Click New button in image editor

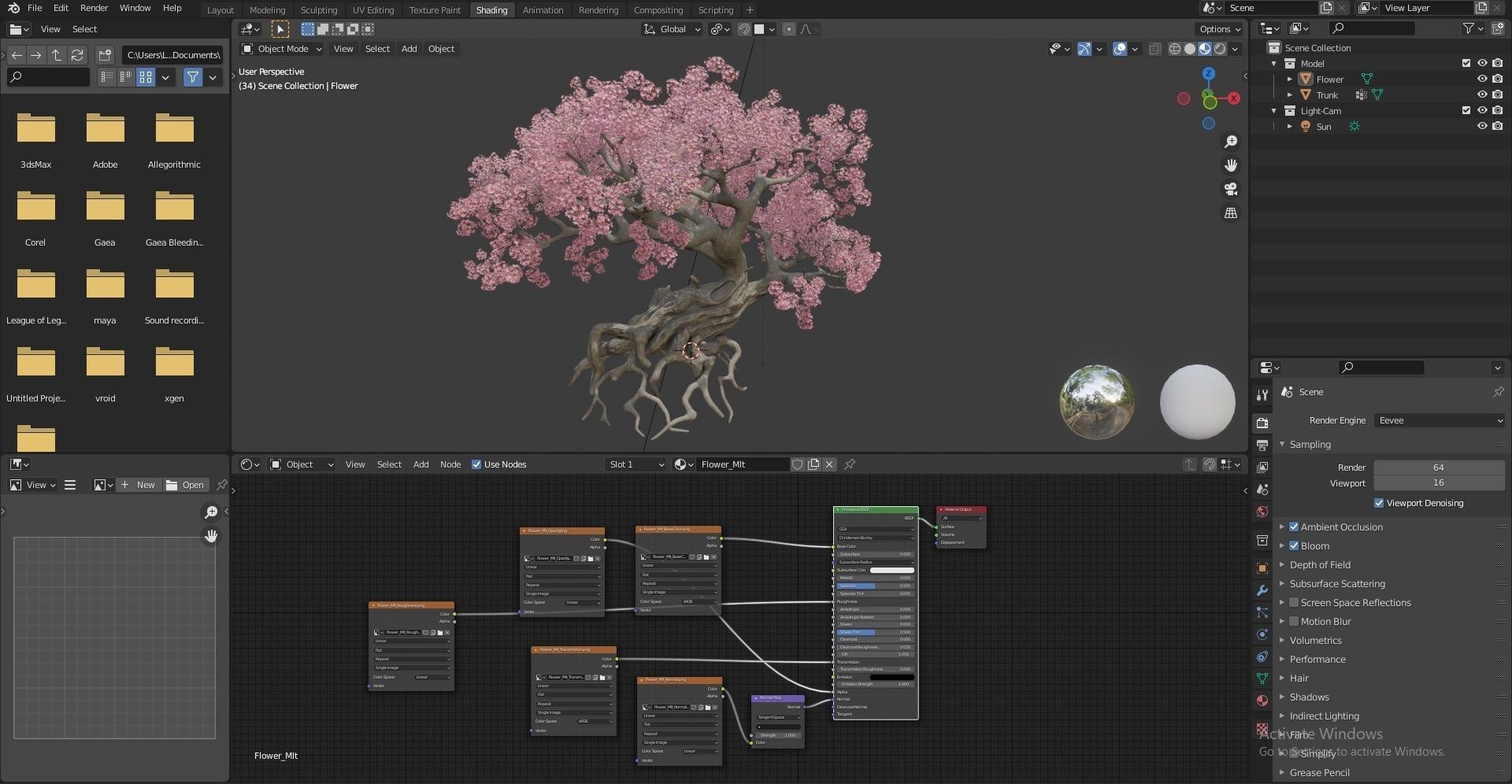139,485
